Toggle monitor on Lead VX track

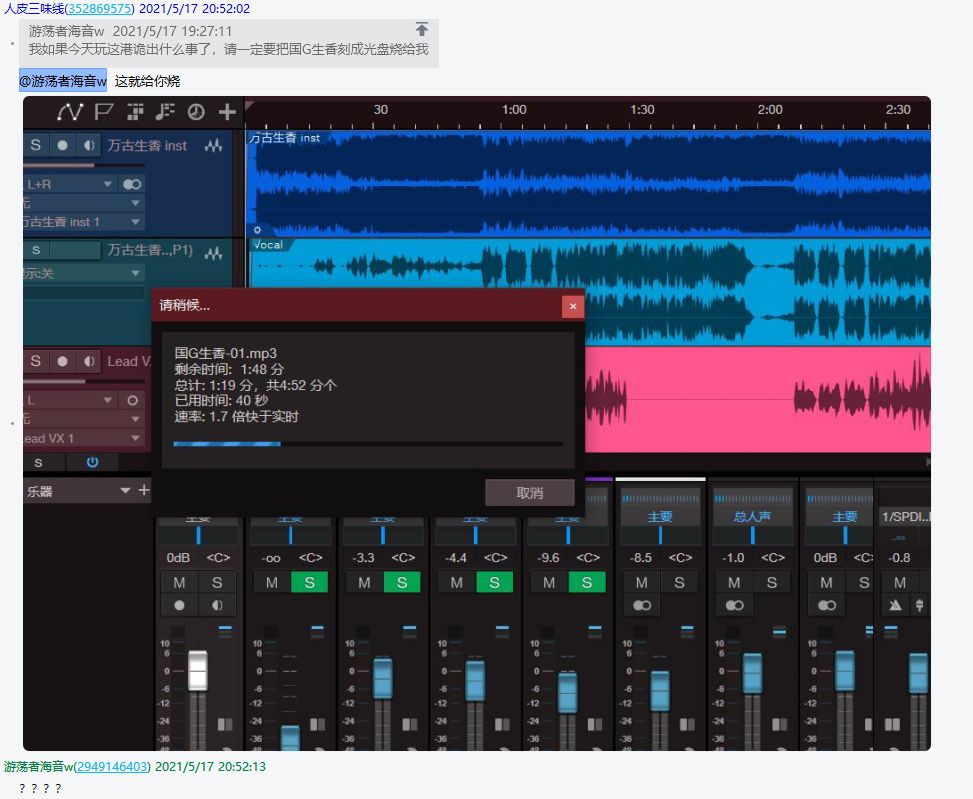(x=89, y=361)
